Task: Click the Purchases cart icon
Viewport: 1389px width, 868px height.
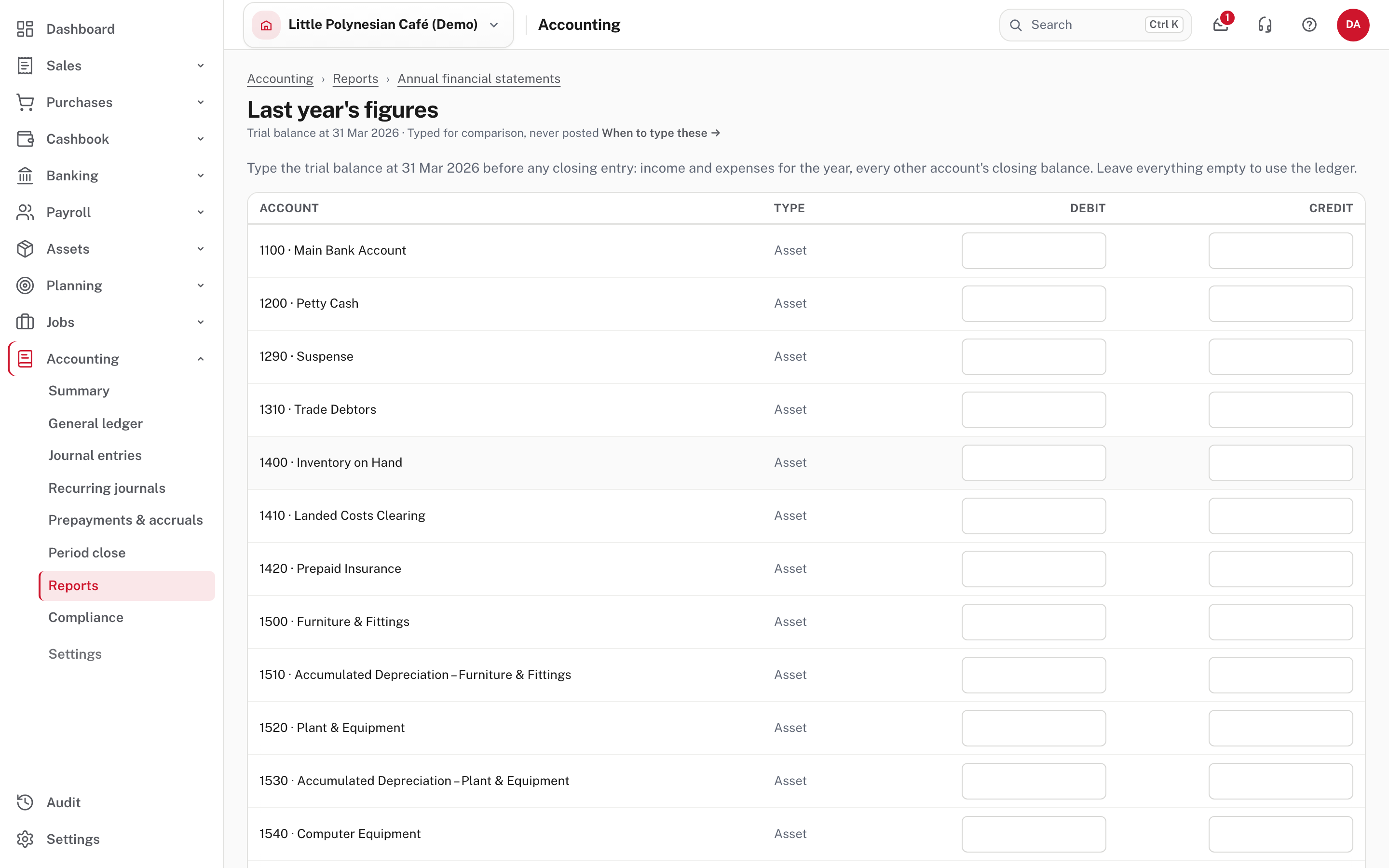Action: (x=25, y=102)
